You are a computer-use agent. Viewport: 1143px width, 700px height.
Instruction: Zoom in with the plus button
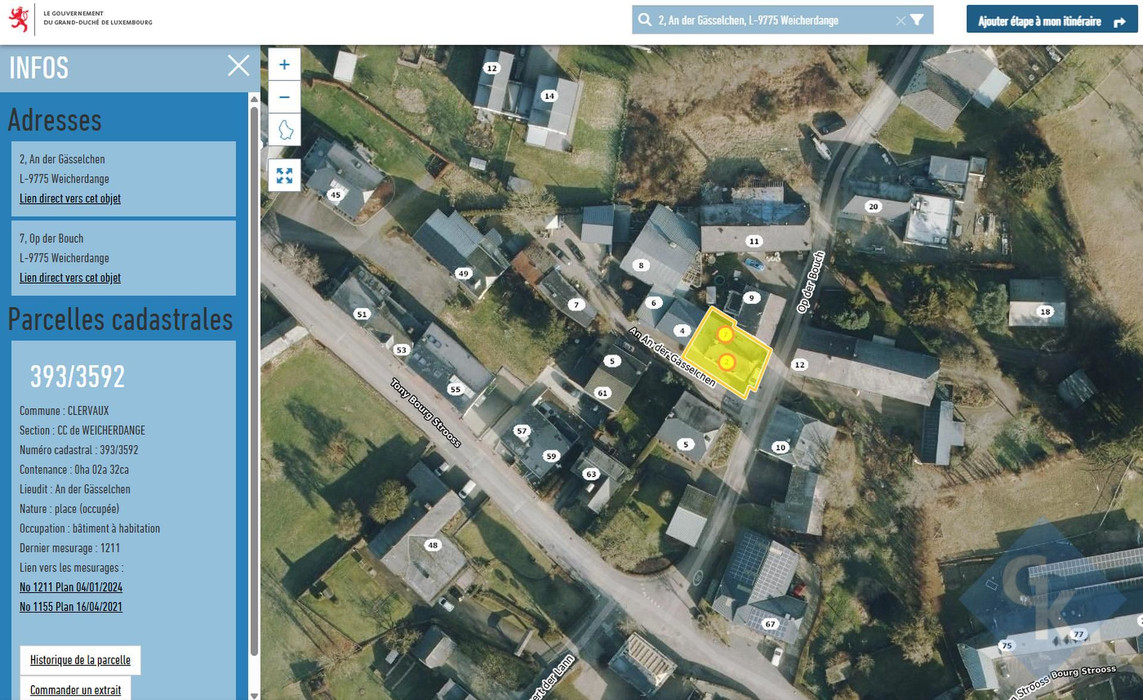pyautogui.click(x=284, y=64)
